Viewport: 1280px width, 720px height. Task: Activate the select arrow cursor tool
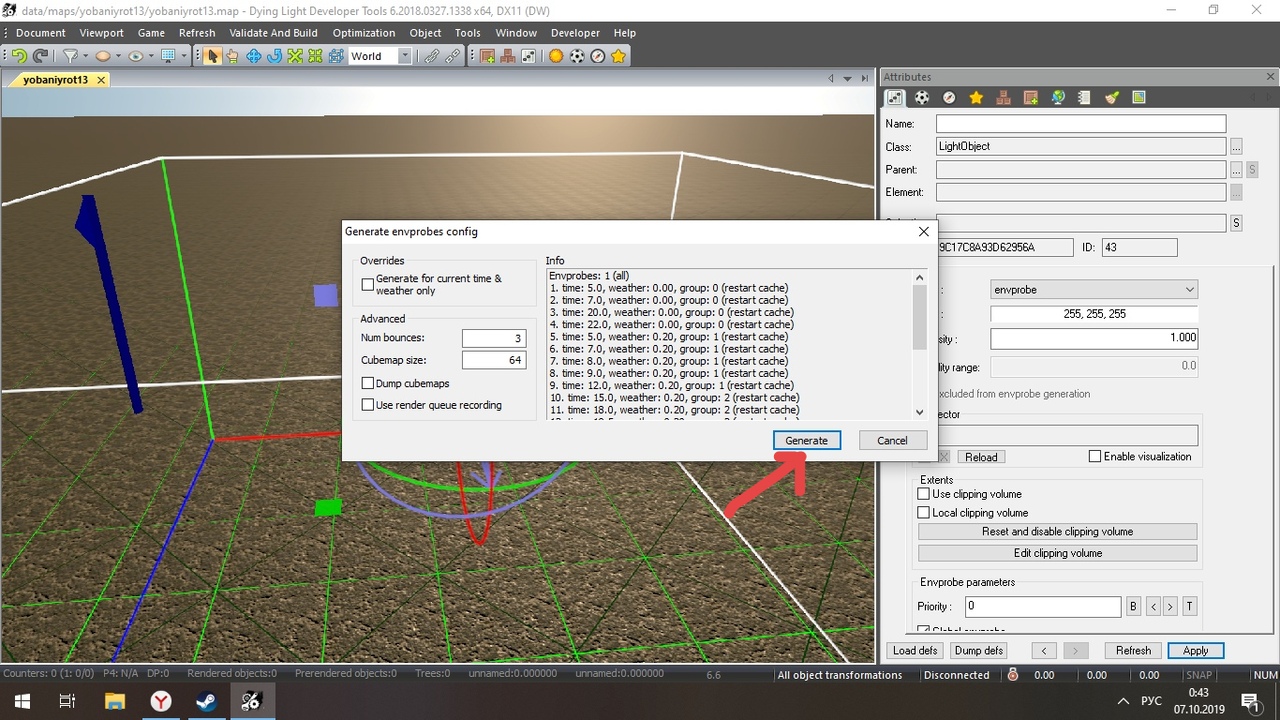pos(212,56)
